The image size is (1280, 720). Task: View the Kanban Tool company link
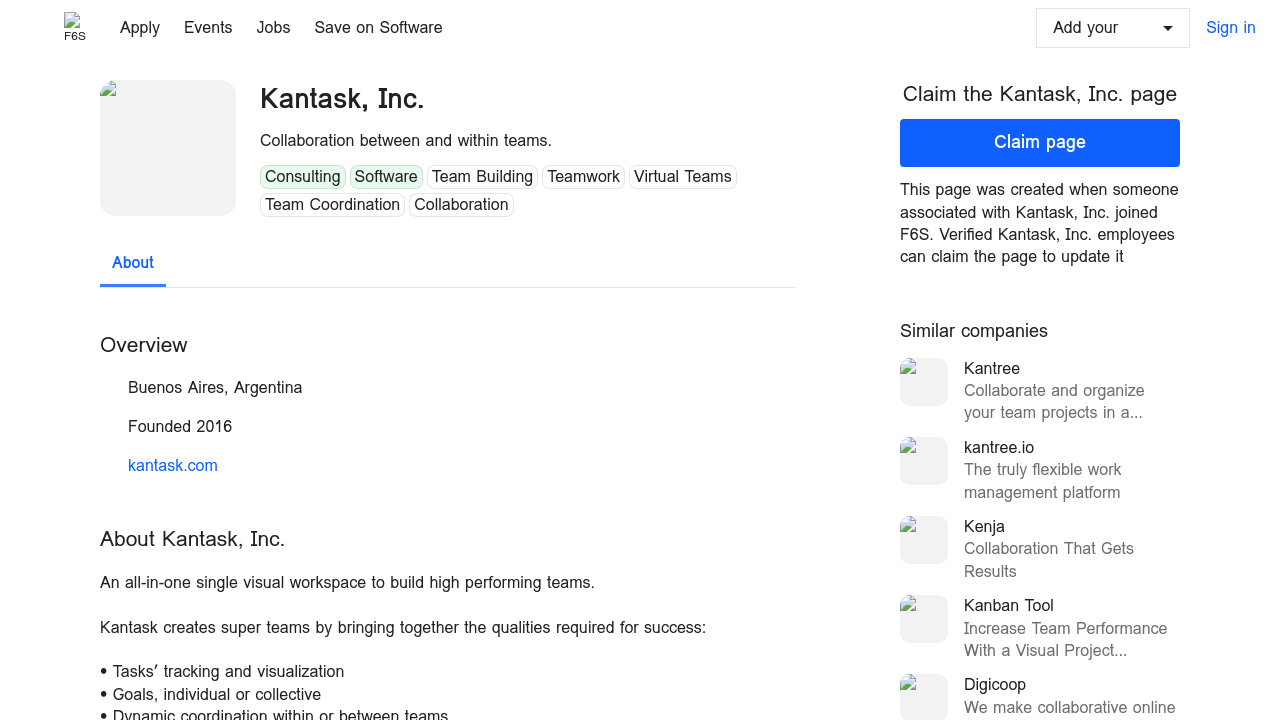tap(1009, 606)
